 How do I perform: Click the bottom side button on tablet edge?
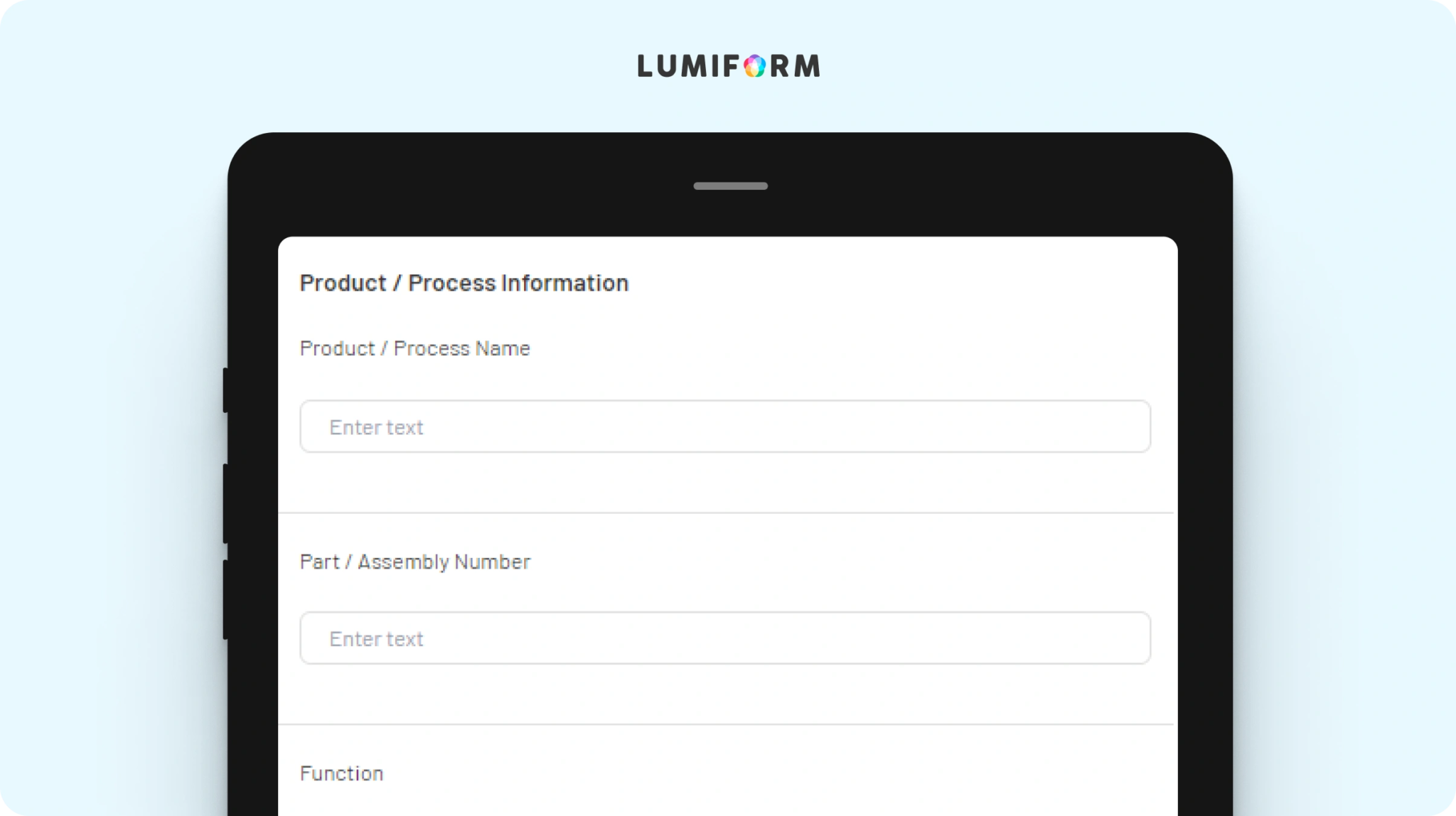tap(225, 600)
